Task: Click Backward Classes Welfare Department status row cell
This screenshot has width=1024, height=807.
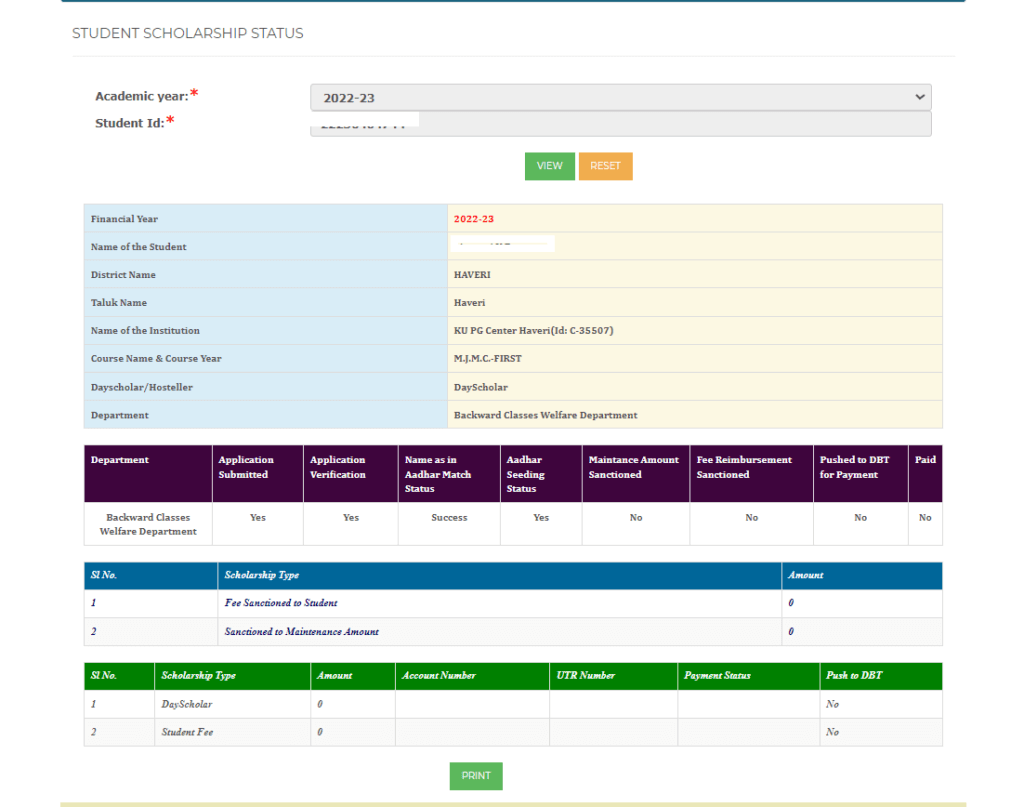Action: coord(148,524)
